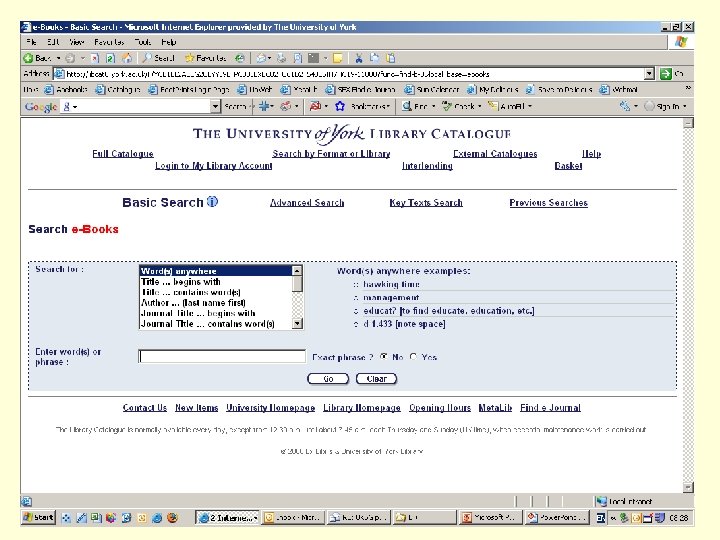Click the Stop page loading icon

(x=95, y=58)
